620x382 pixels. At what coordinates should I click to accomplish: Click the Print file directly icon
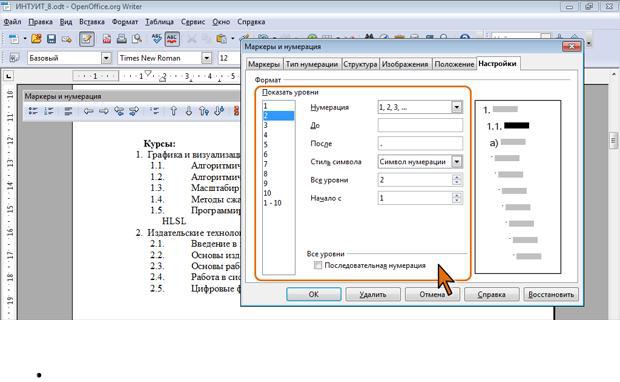pyautogui.click(x=122, y=39)
